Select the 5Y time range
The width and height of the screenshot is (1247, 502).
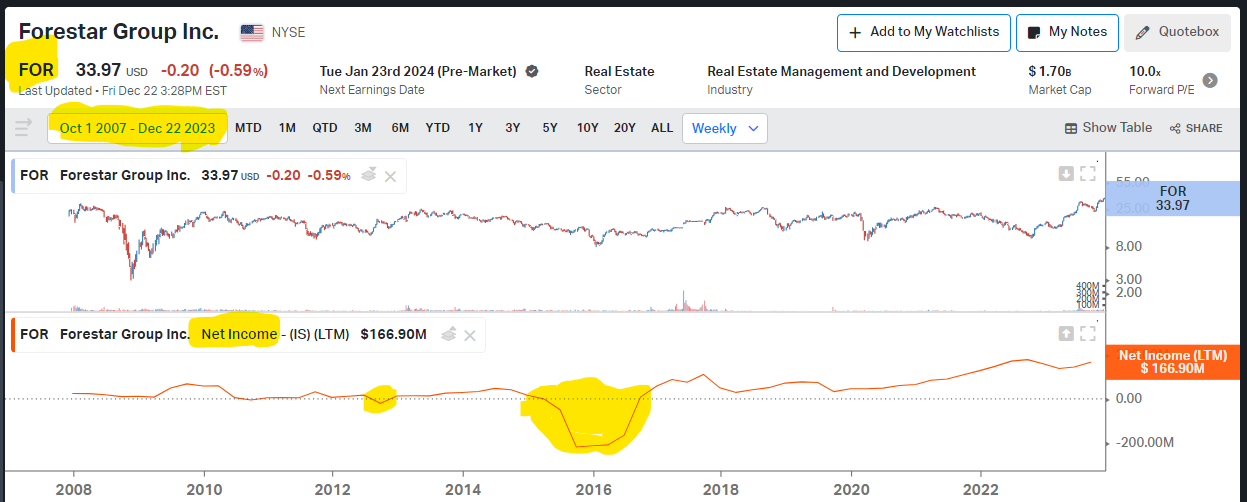pos(550,128)
